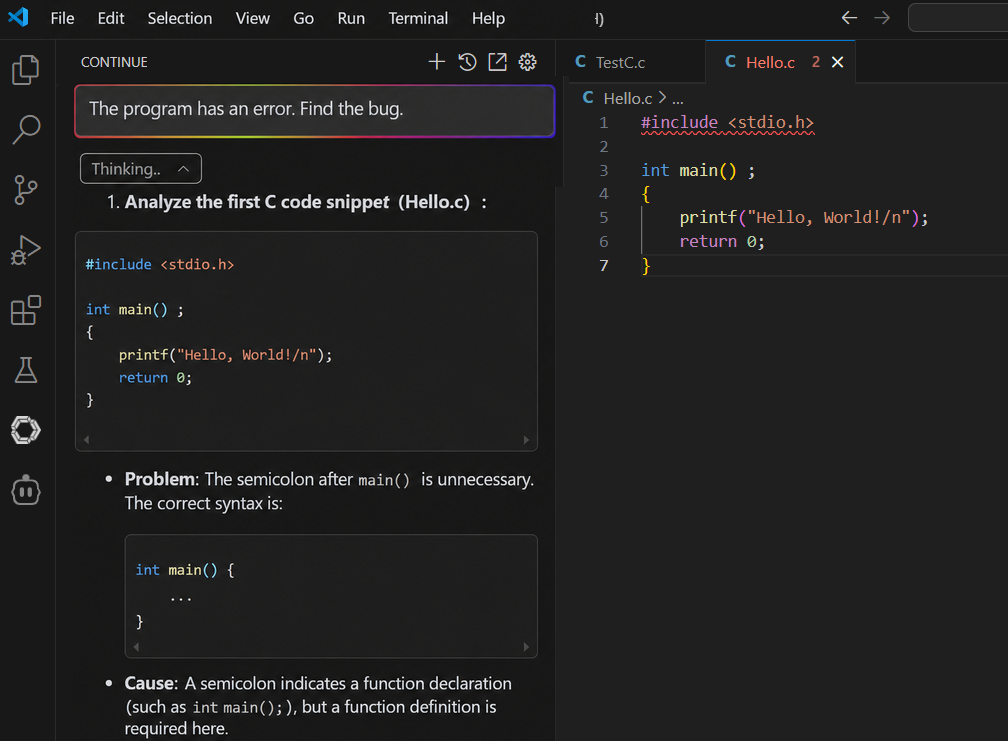Open the Source Control view
This screenshot has height=741, width=1008.
[x=26, y=190]
